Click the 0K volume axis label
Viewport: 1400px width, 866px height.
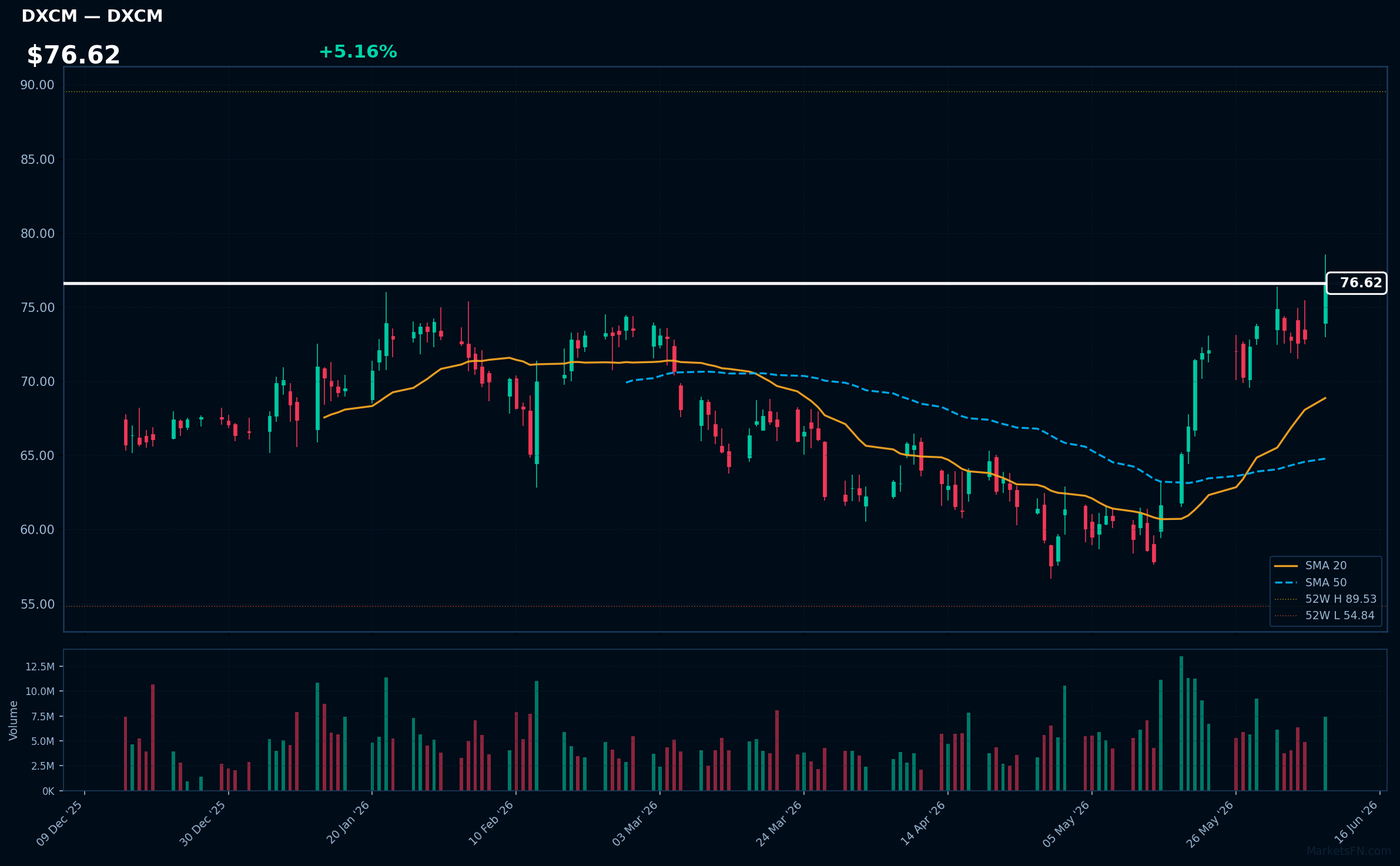click(x=48, y=791)
